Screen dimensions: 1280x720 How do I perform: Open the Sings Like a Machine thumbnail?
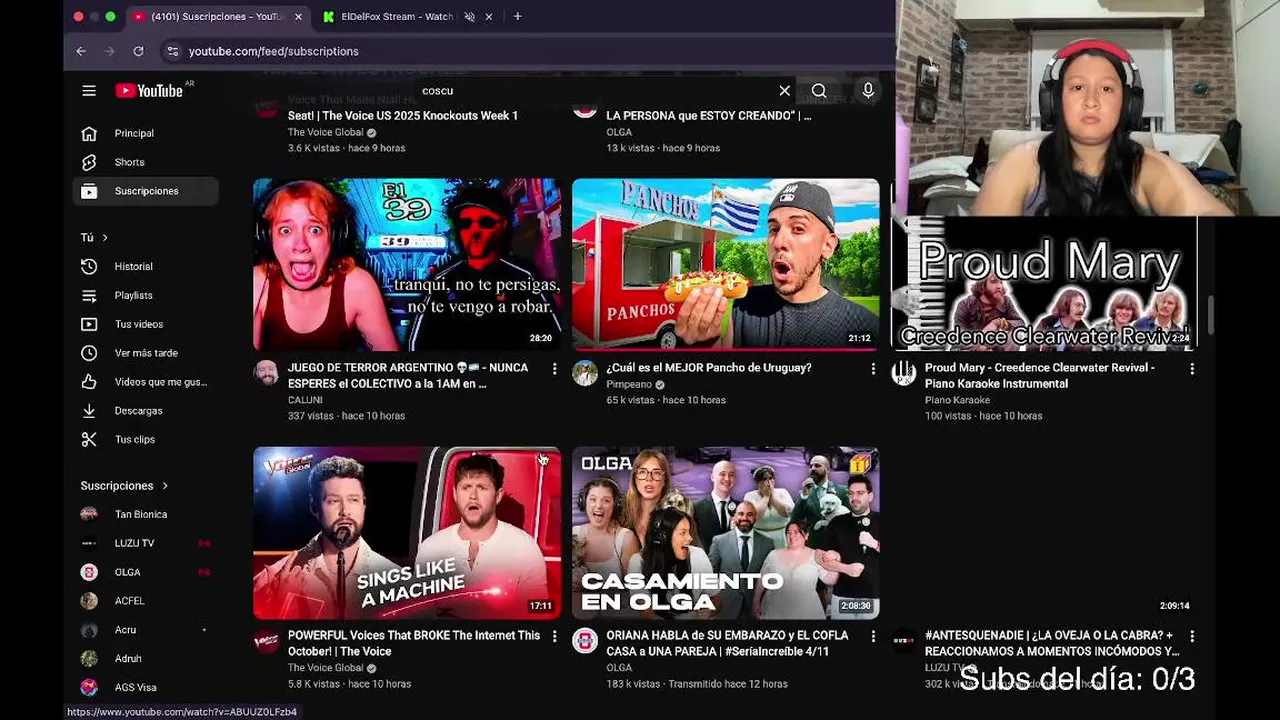[407, 533]
